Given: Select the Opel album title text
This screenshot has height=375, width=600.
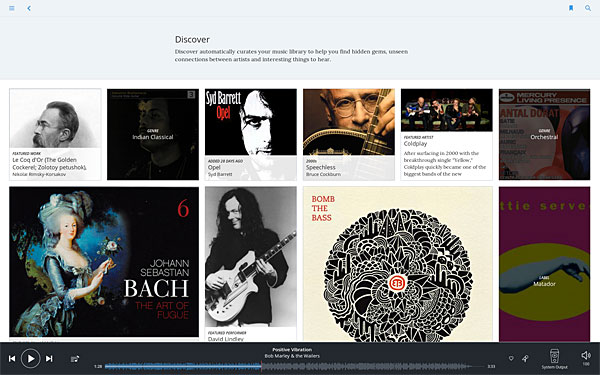Looking at the screenshot, I should [214, 167].
